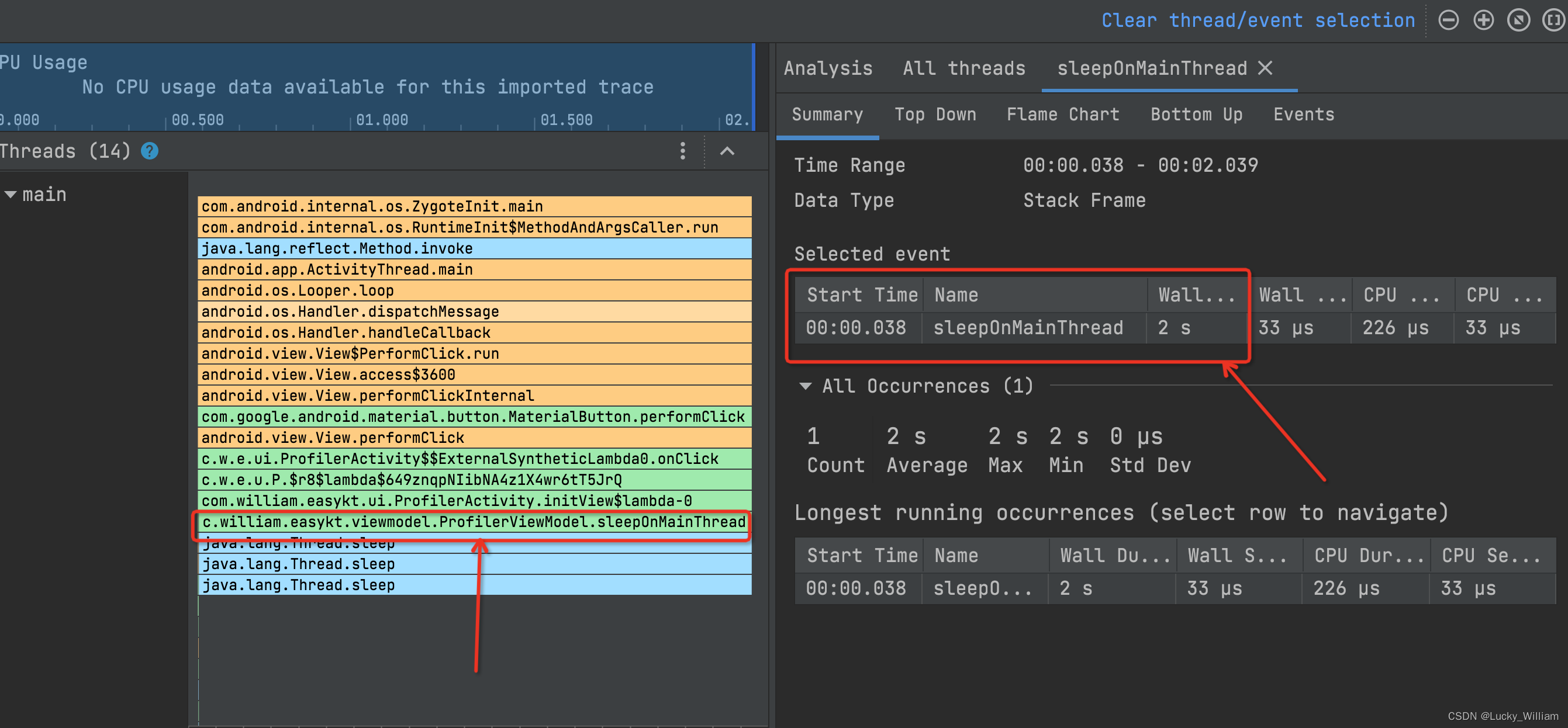Screen dimensions: 1568x728
Task: Collapse the Threads section with the chevron
Action: [727, 151]
